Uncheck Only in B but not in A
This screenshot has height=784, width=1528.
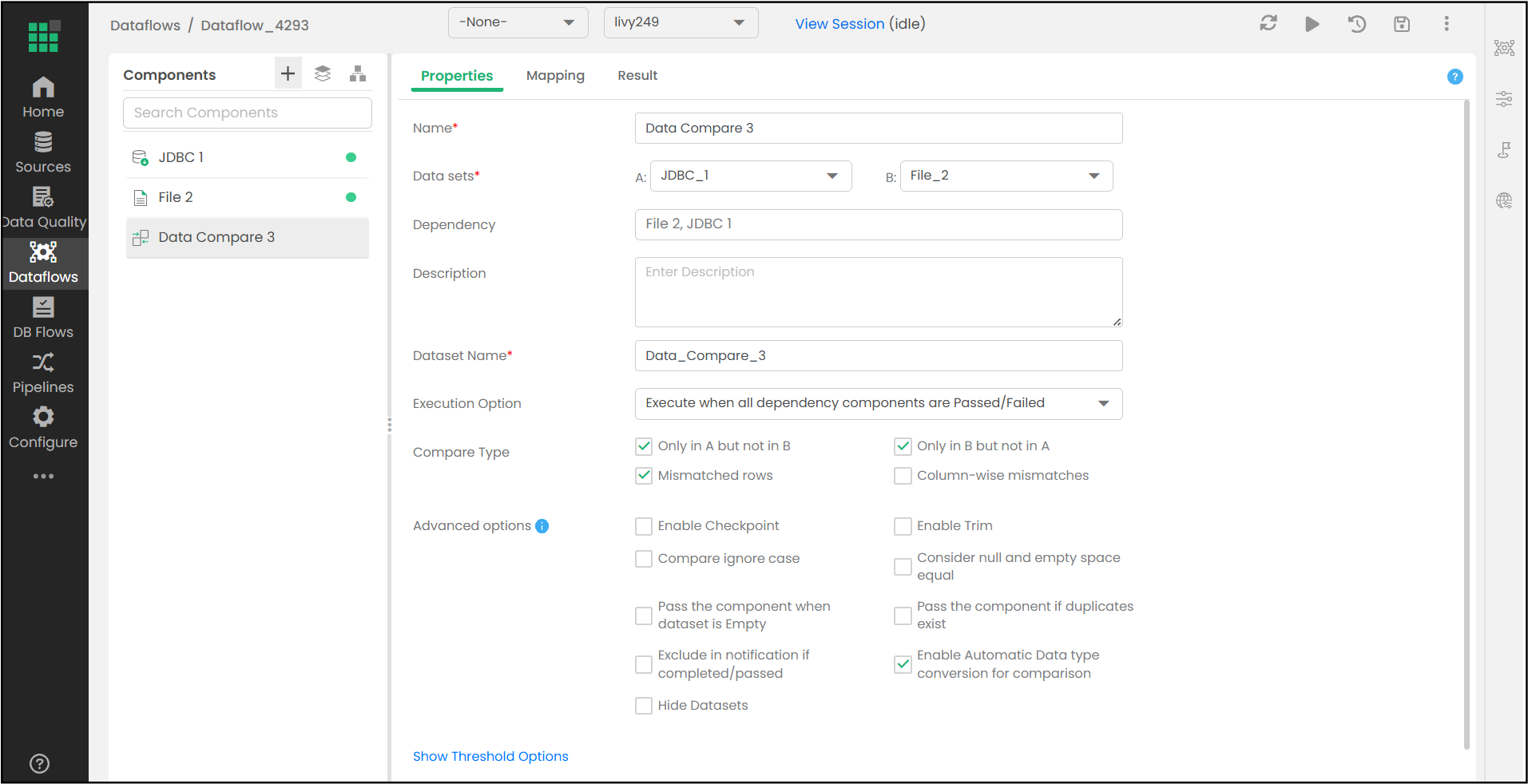point(903,446)
